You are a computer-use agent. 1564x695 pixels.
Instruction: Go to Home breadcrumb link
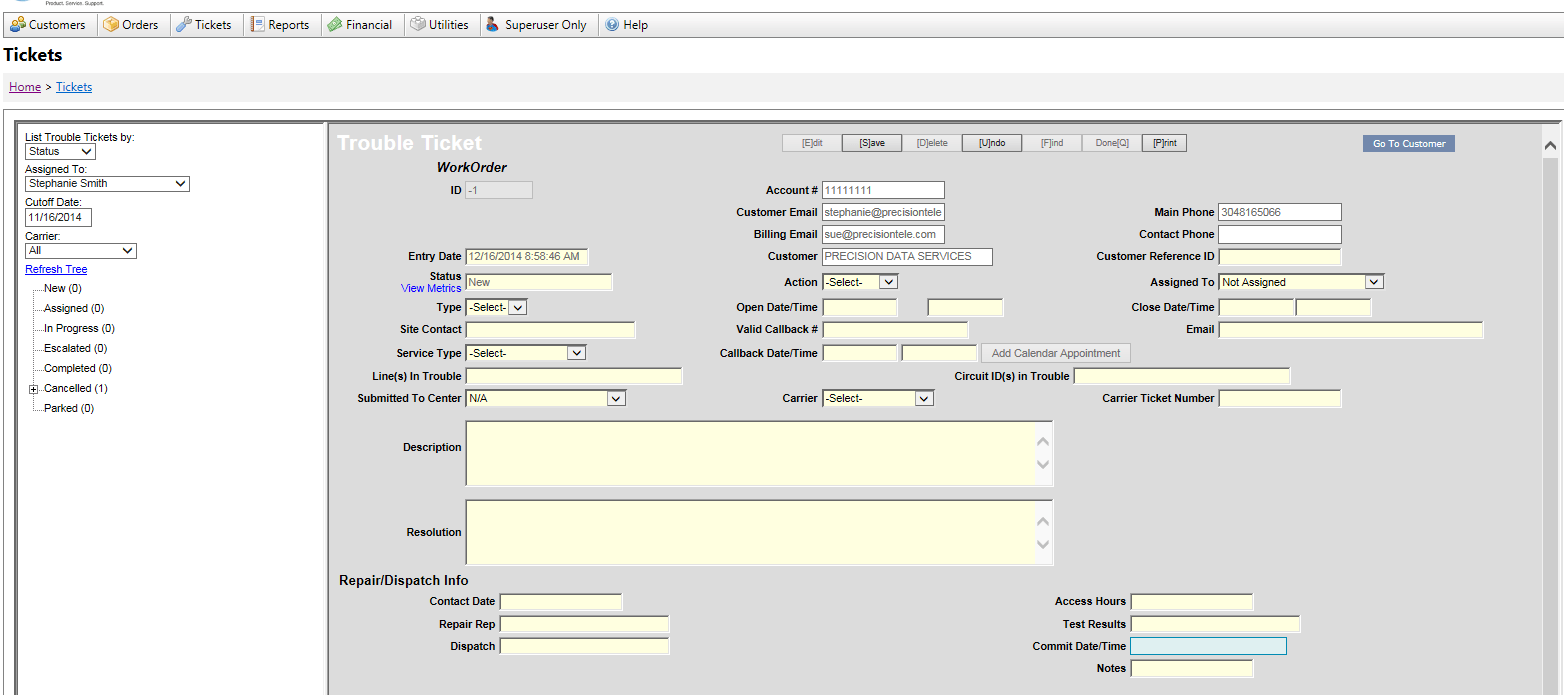click(x=25, y=87)
